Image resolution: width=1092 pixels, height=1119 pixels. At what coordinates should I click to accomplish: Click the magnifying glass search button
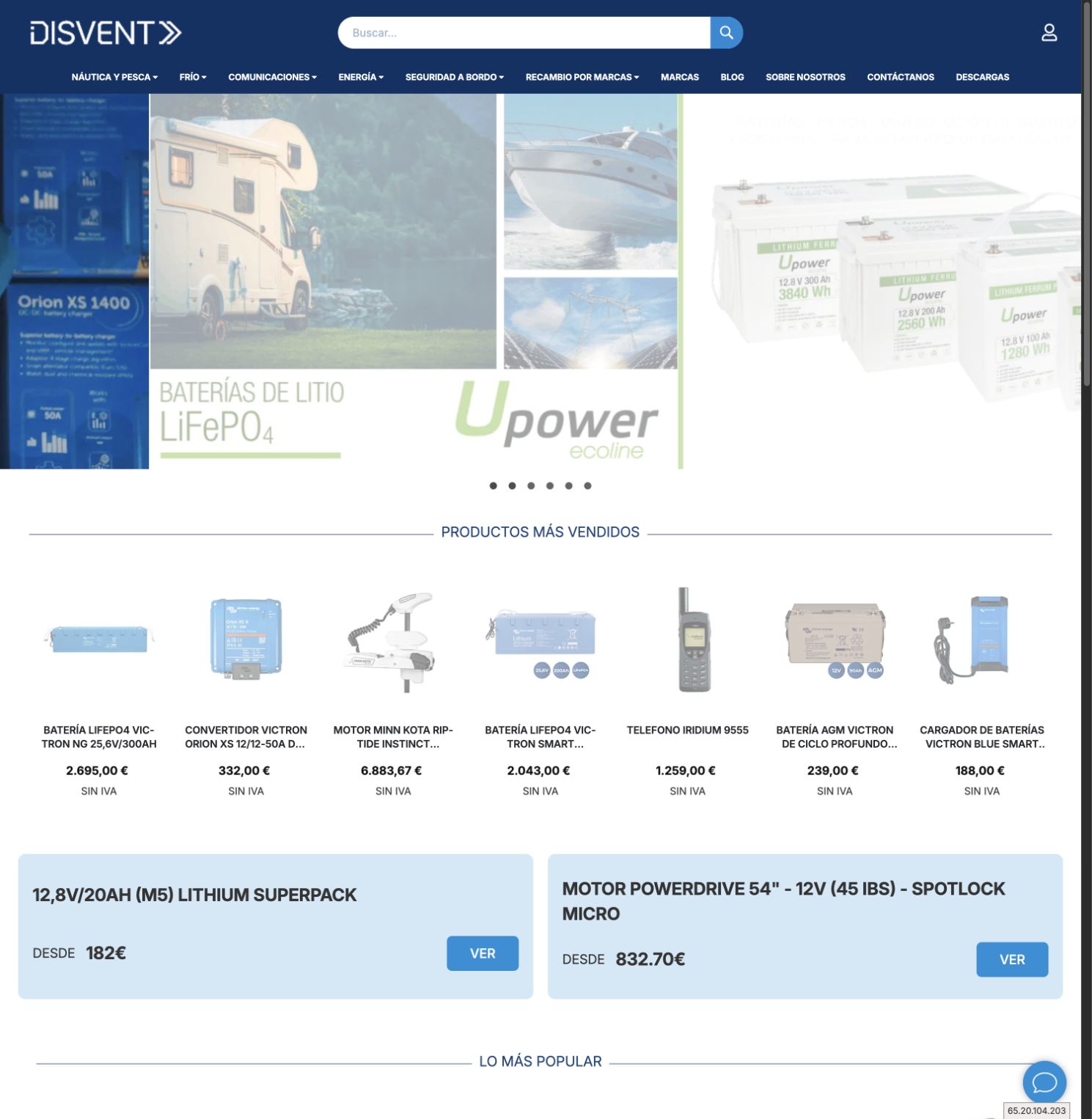[x=726, y=33]
